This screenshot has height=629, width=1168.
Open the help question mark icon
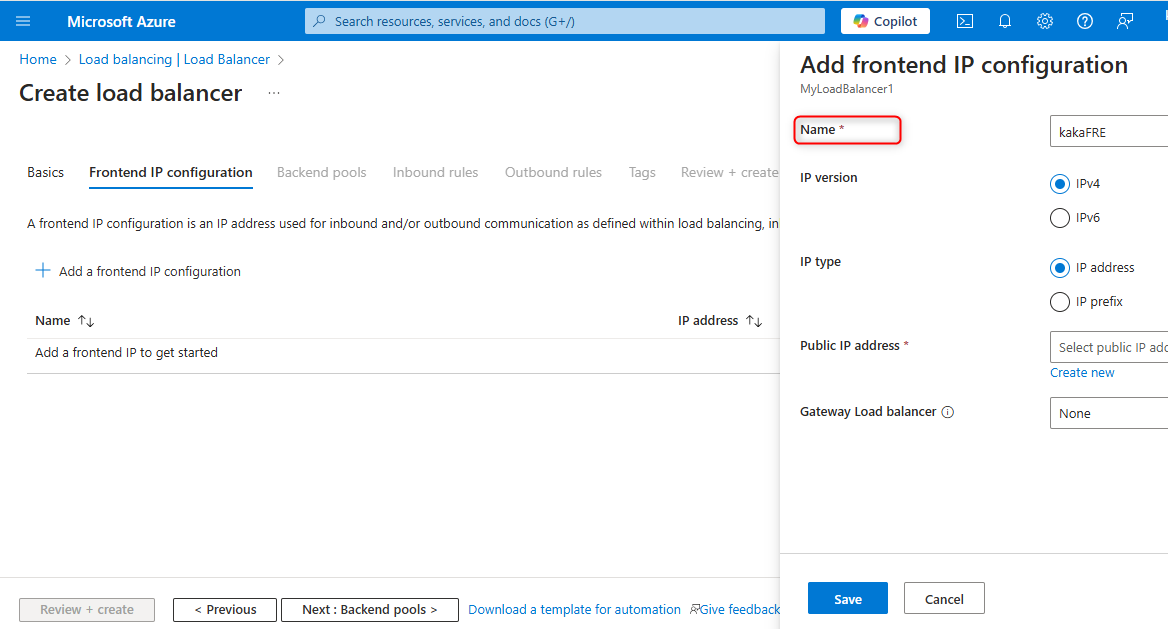1085,21
